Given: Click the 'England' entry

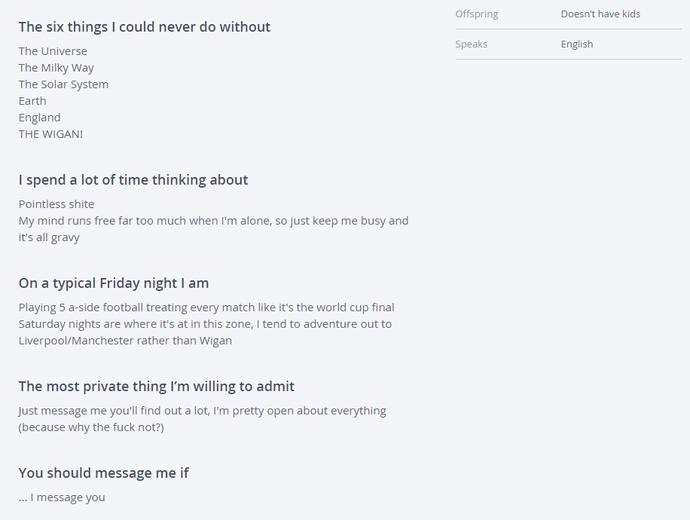Looking at the screenshot, I should coord(40,118).
